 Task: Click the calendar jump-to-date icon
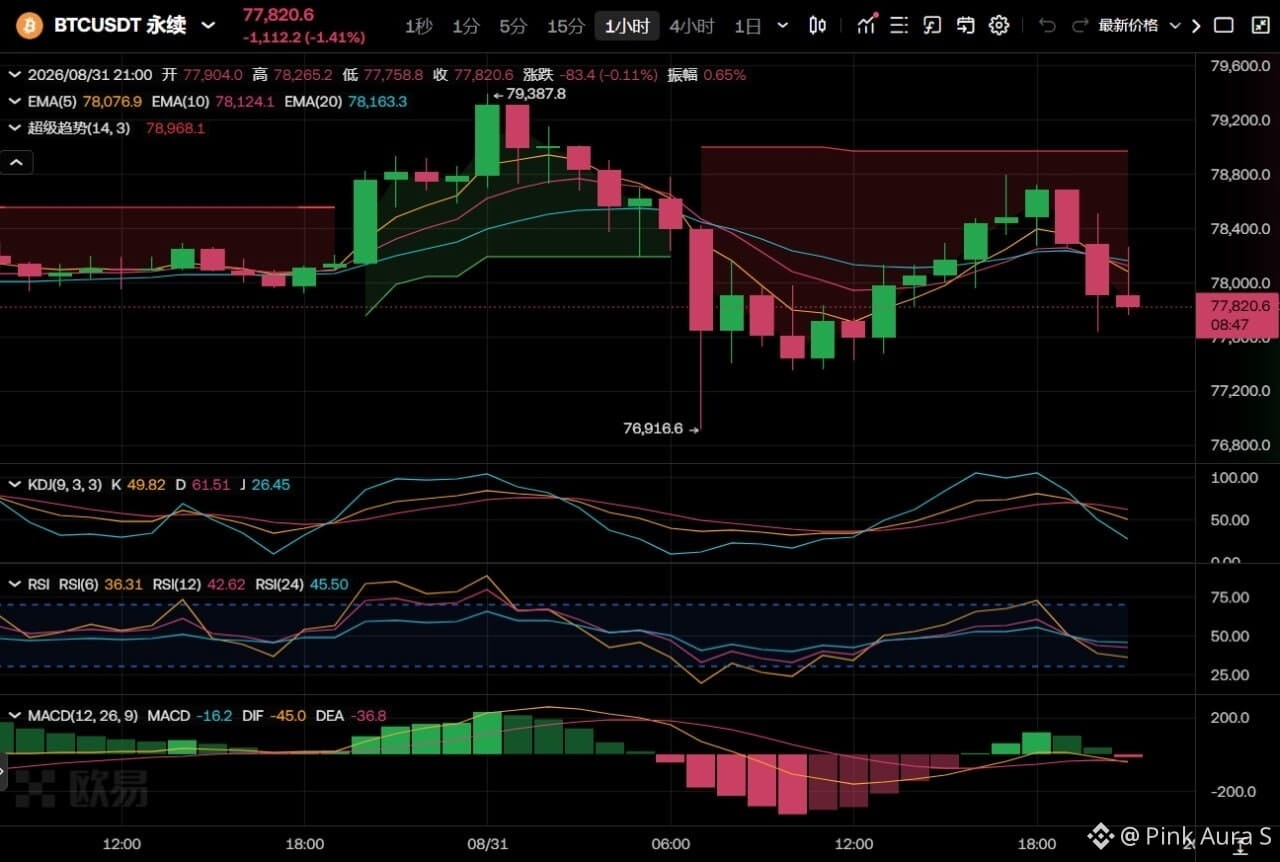[965, 26]
